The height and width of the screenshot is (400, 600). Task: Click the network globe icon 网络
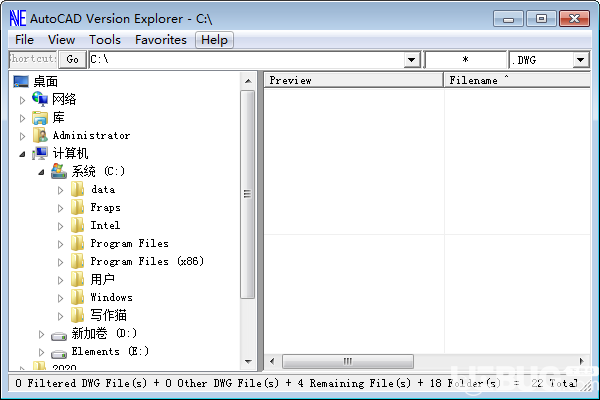click(40, 99)
